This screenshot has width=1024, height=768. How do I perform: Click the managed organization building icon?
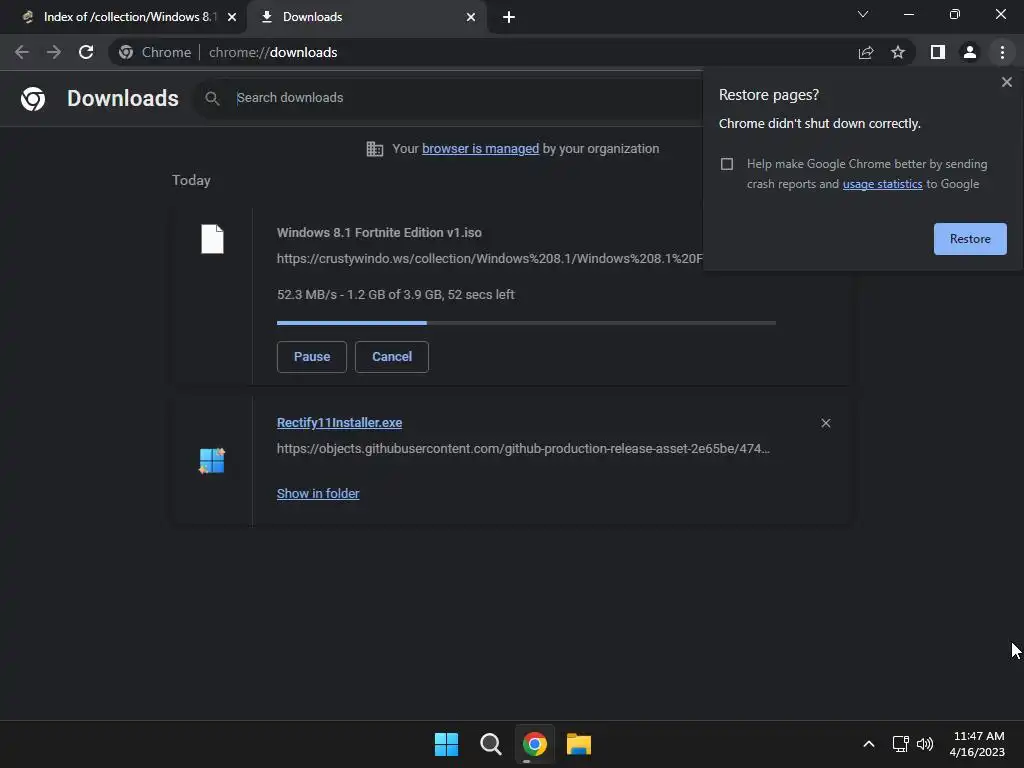[x=375, y=149]
